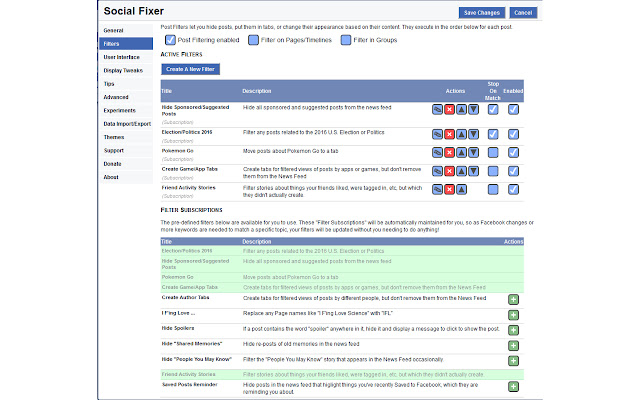Enable Filter in Groups checkbox

tap(347, 39)
